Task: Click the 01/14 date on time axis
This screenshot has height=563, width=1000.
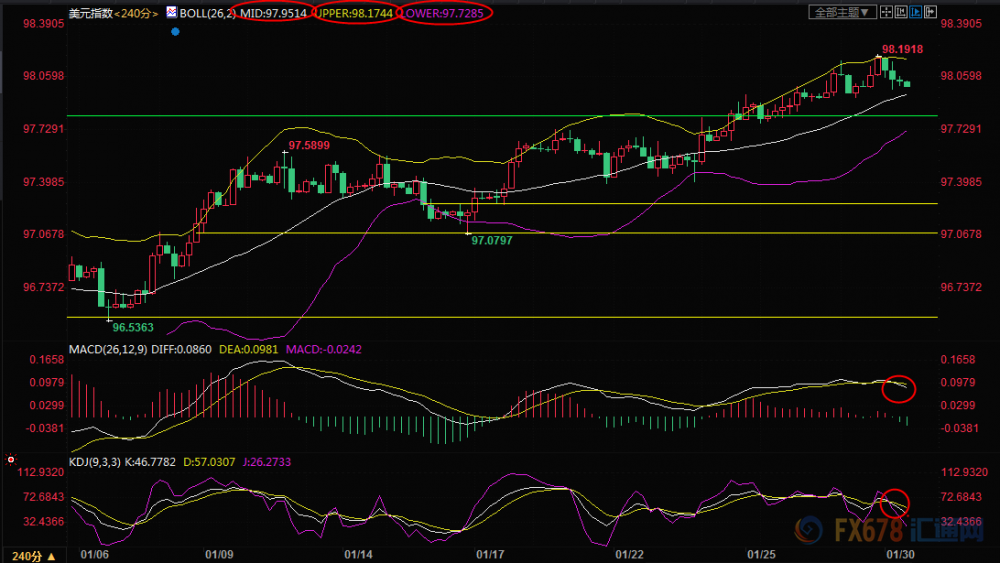Action: point(358,554)
